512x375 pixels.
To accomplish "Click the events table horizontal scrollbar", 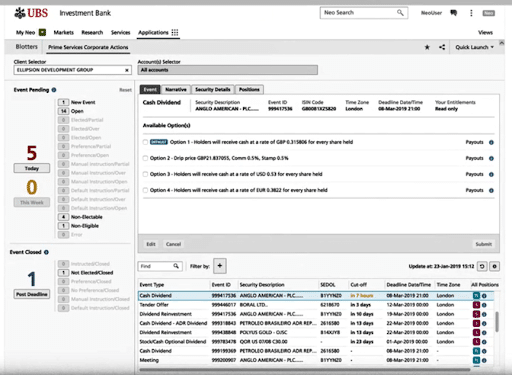I will tap(305, 369).
